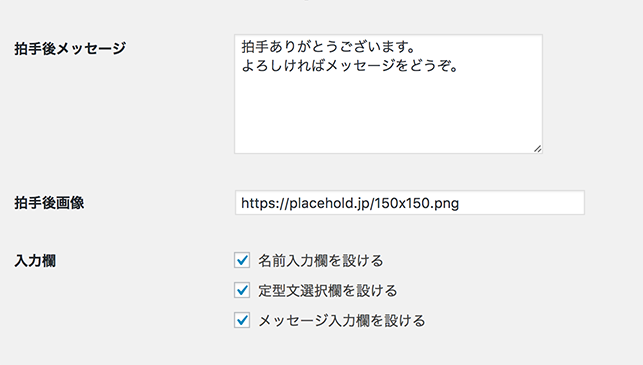
Task: Place cursor after .png in URL
Action: tap(460, 203)
